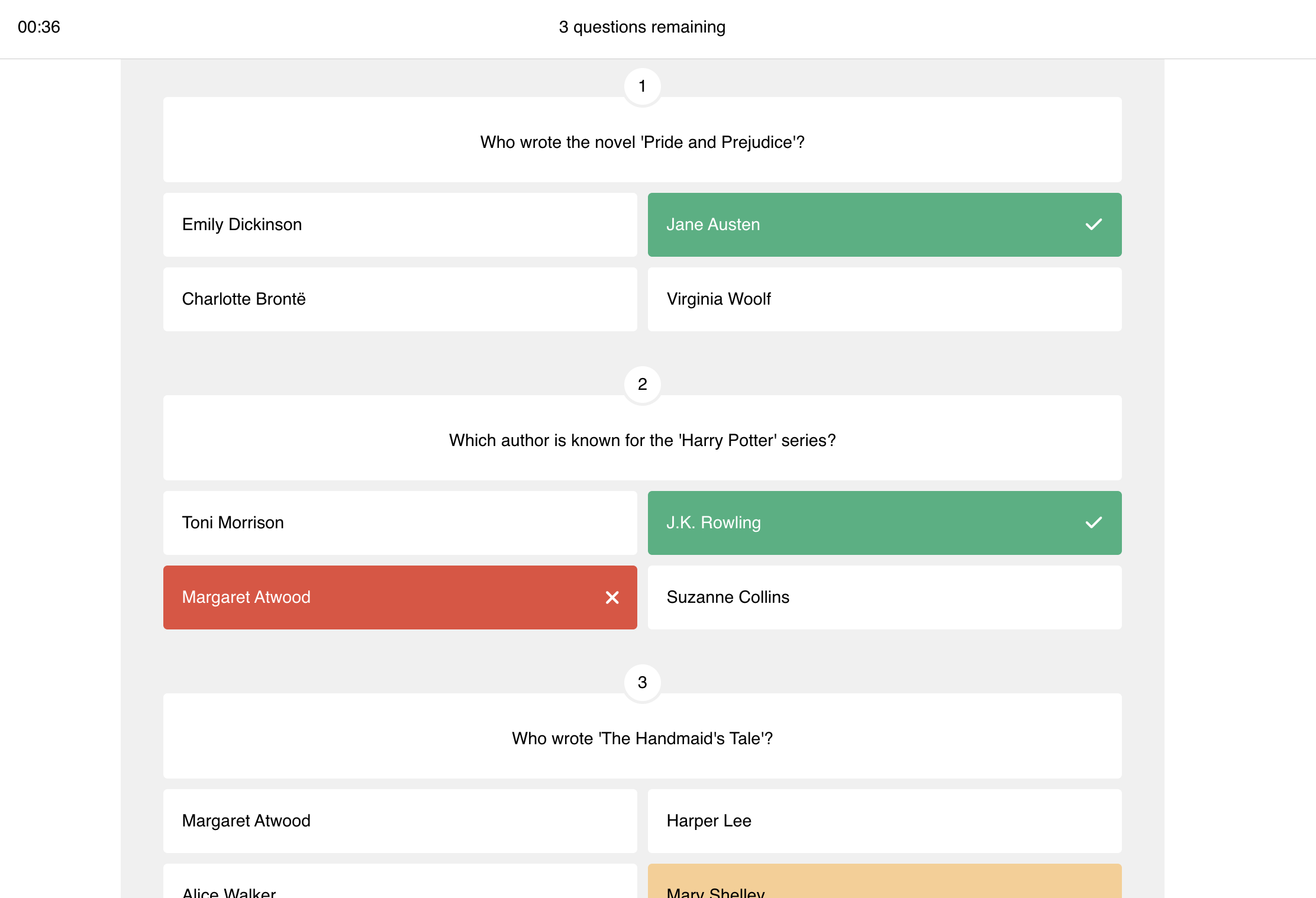Click the 'Pride and Prejudice' question text
Screen dimensions: 1316x898
(643, 143)
